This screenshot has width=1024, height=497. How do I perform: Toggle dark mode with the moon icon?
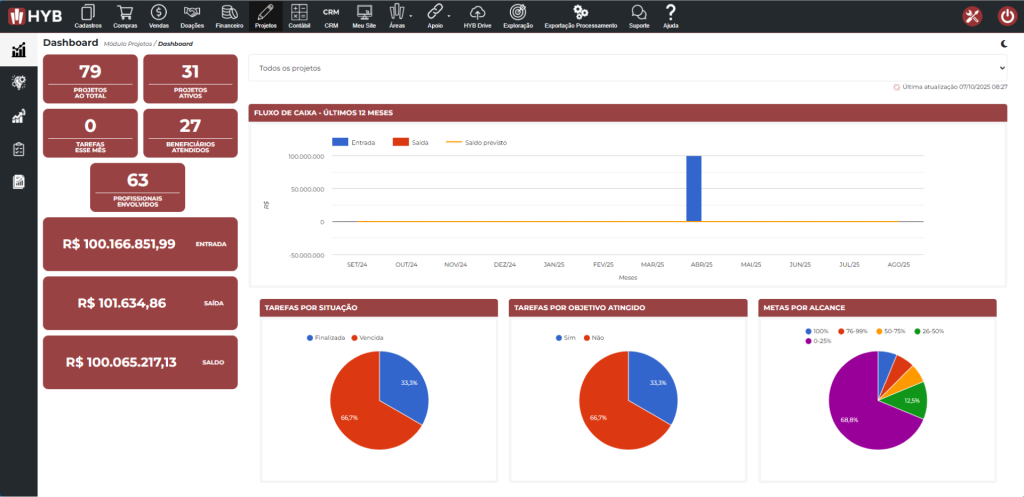coord(1003,43)
